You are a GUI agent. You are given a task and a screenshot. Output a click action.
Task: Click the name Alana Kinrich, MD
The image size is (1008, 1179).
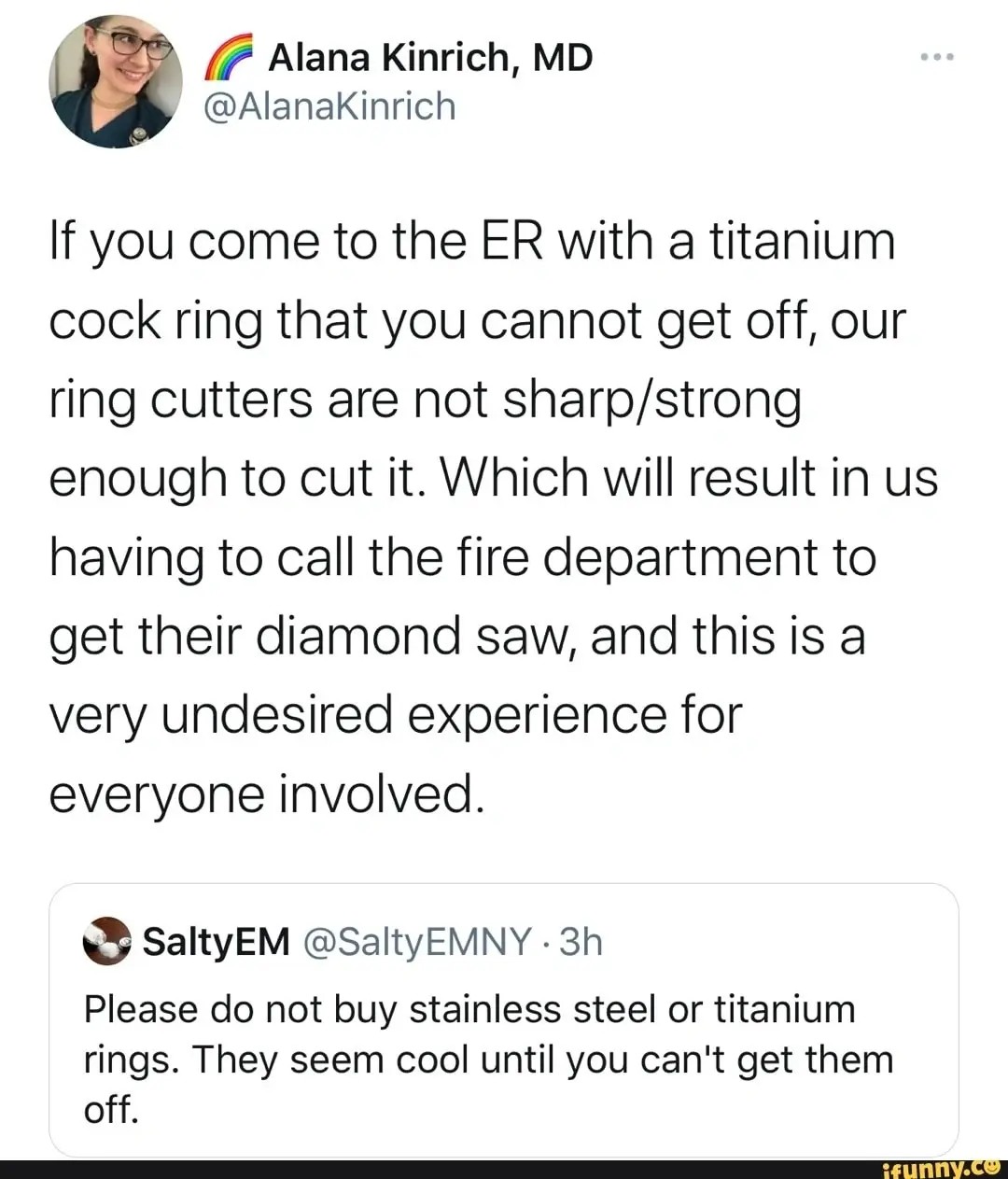pyautogui.click(x=429, y=54)
